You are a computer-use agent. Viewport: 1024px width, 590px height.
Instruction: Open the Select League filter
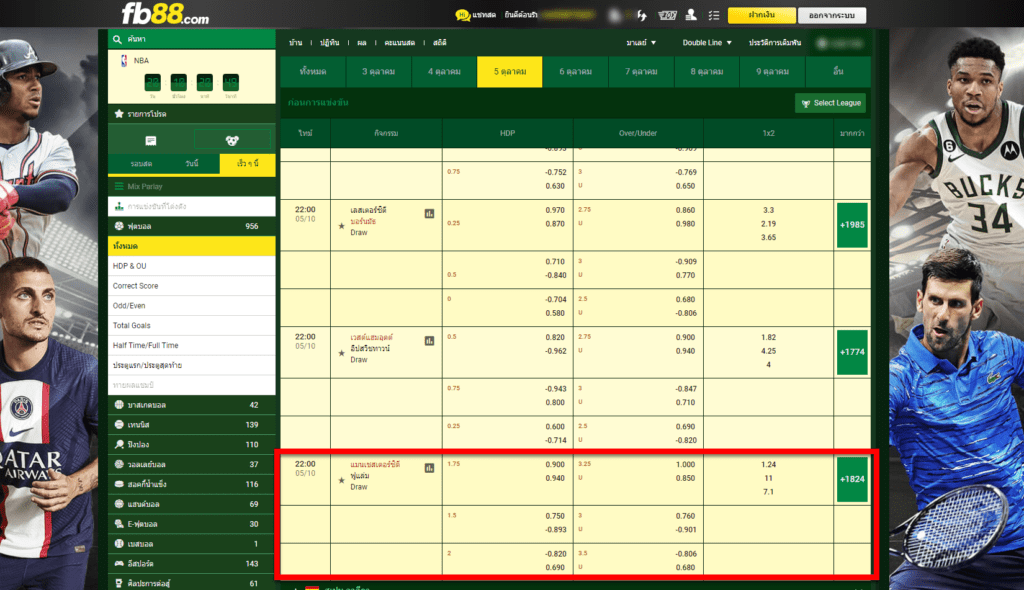(x=831, y=103)
